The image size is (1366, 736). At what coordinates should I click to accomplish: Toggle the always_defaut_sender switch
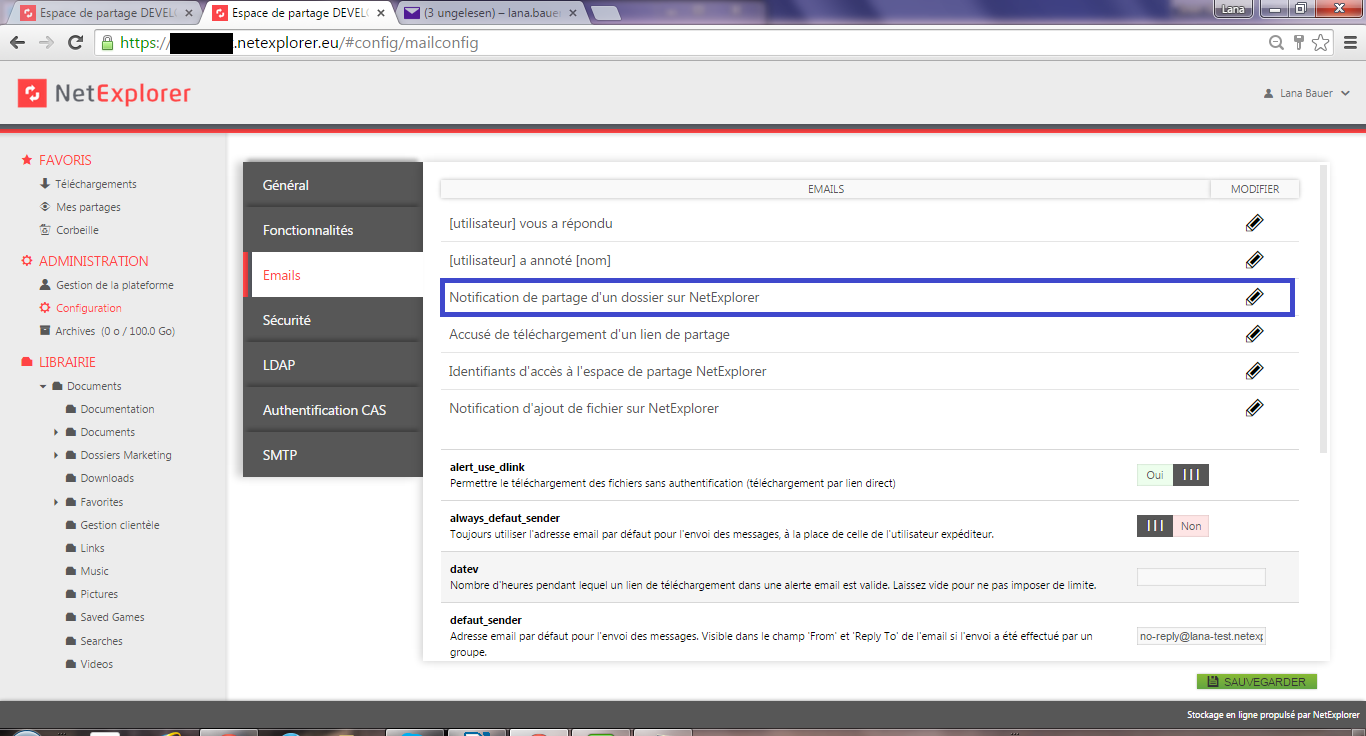tap(1173, 526)
